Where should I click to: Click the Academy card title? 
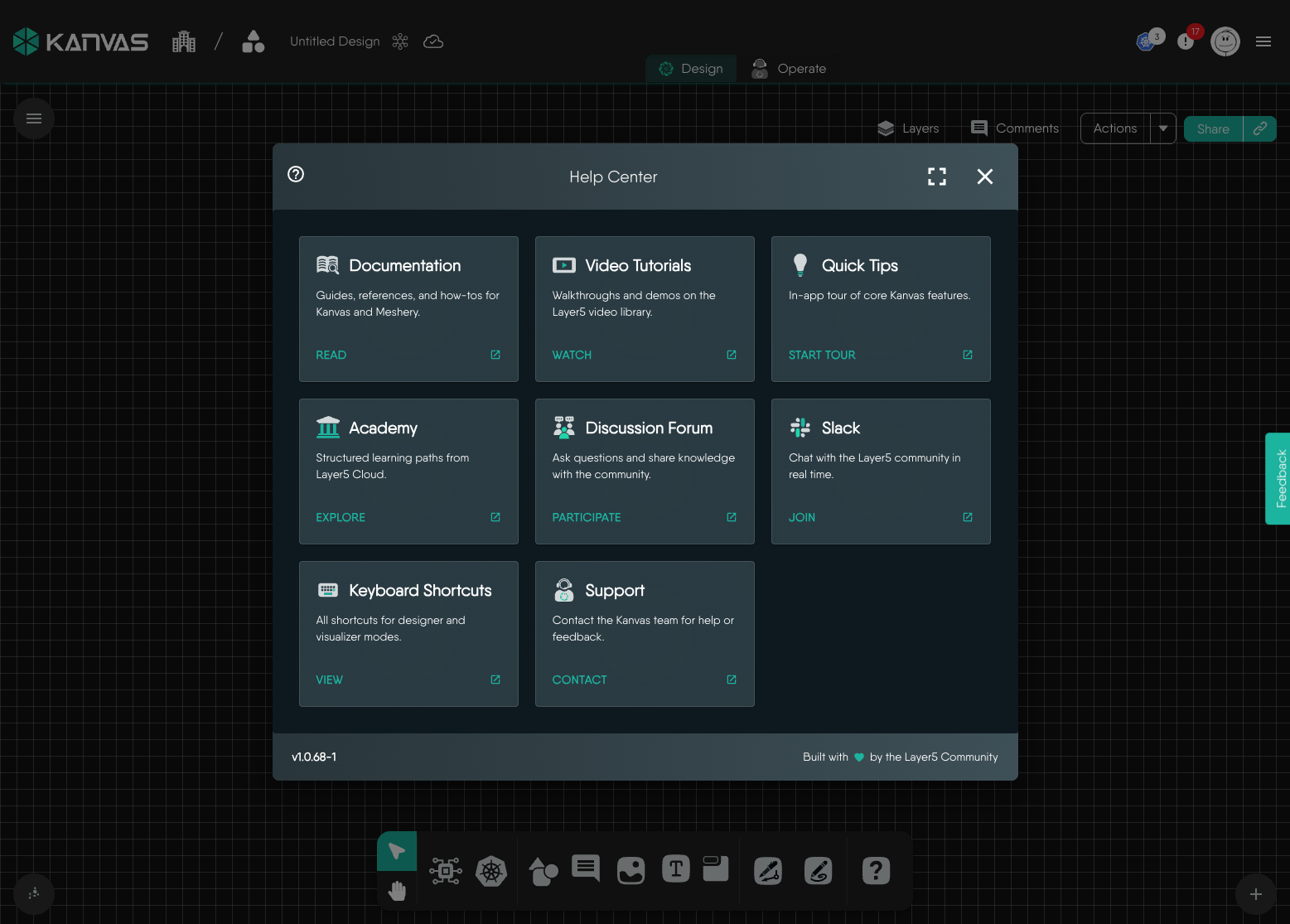[x=384, y=428]
